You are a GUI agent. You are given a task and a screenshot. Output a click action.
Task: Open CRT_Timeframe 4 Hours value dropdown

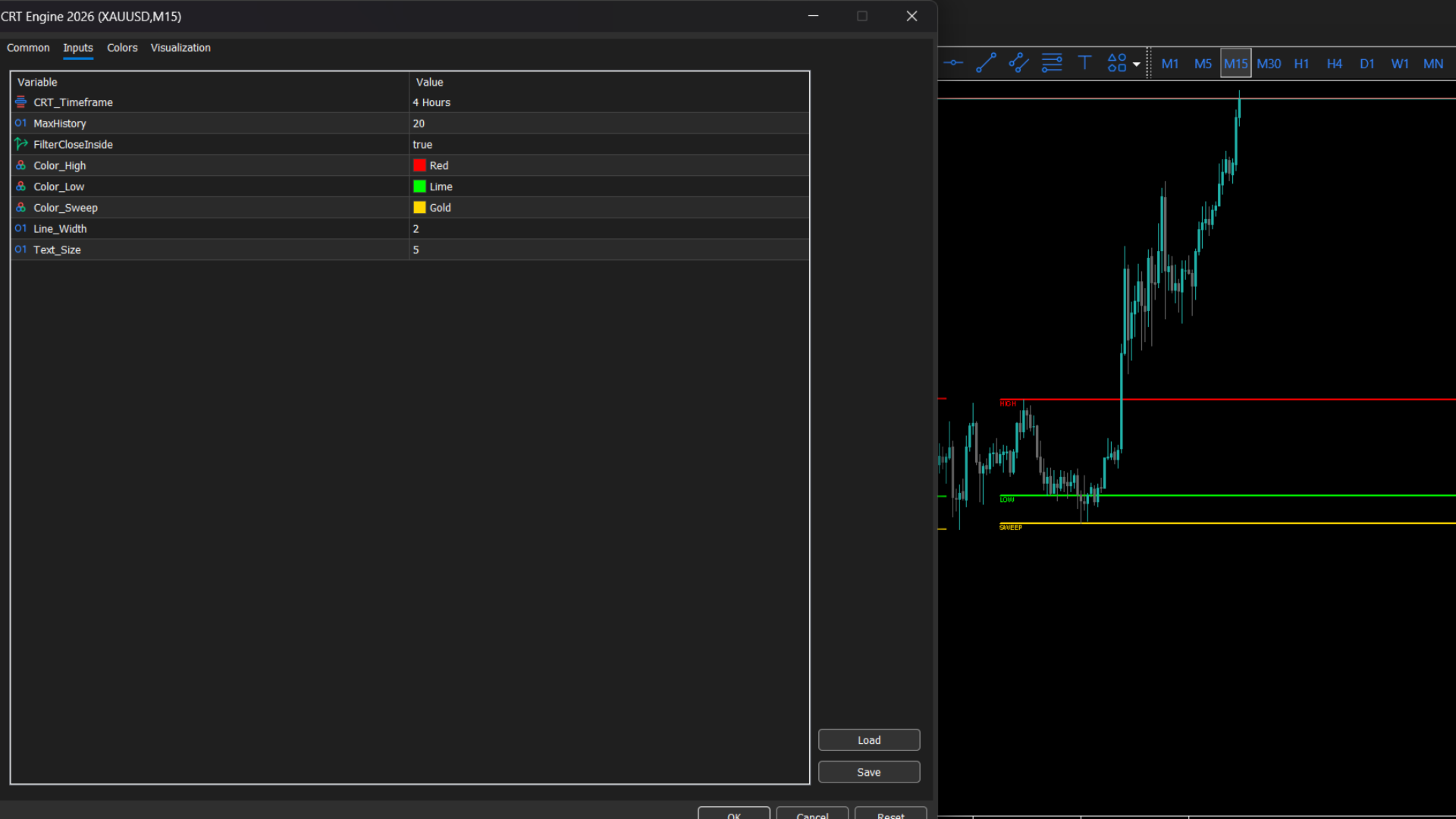431,102
